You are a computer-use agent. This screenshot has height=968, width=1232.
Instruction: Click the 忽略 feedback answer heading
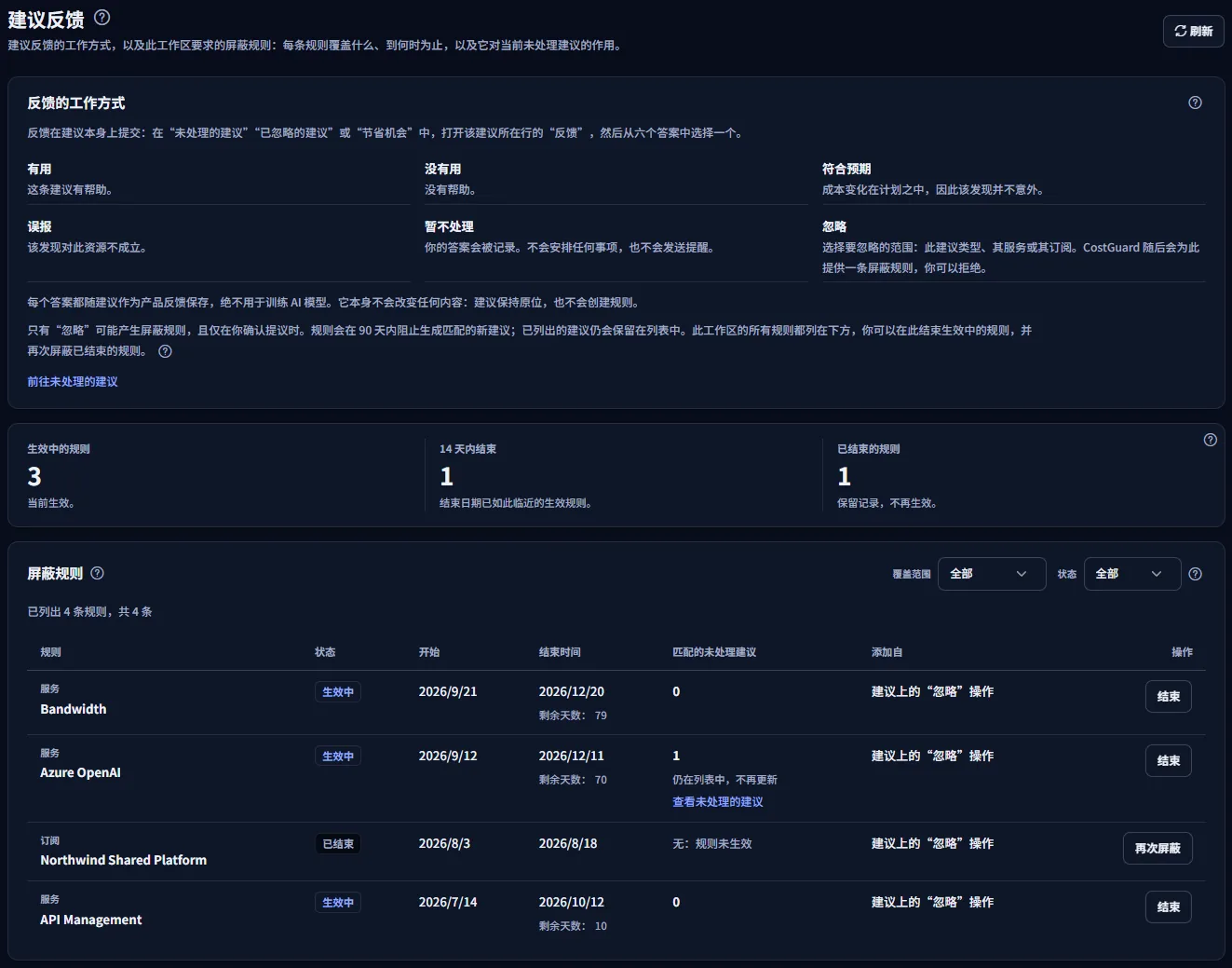[x=834, y=226]
